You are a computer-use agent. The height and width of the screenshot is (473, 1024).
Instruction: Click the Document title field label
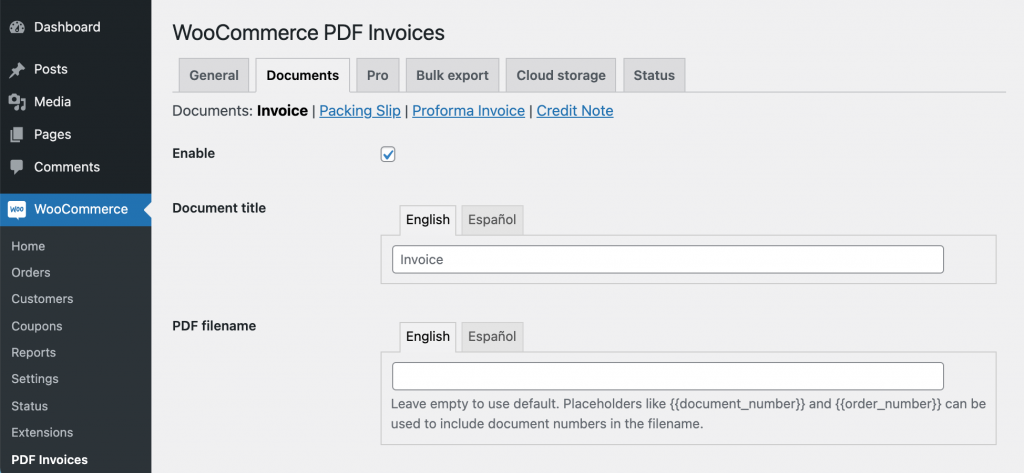click(219, 208)
